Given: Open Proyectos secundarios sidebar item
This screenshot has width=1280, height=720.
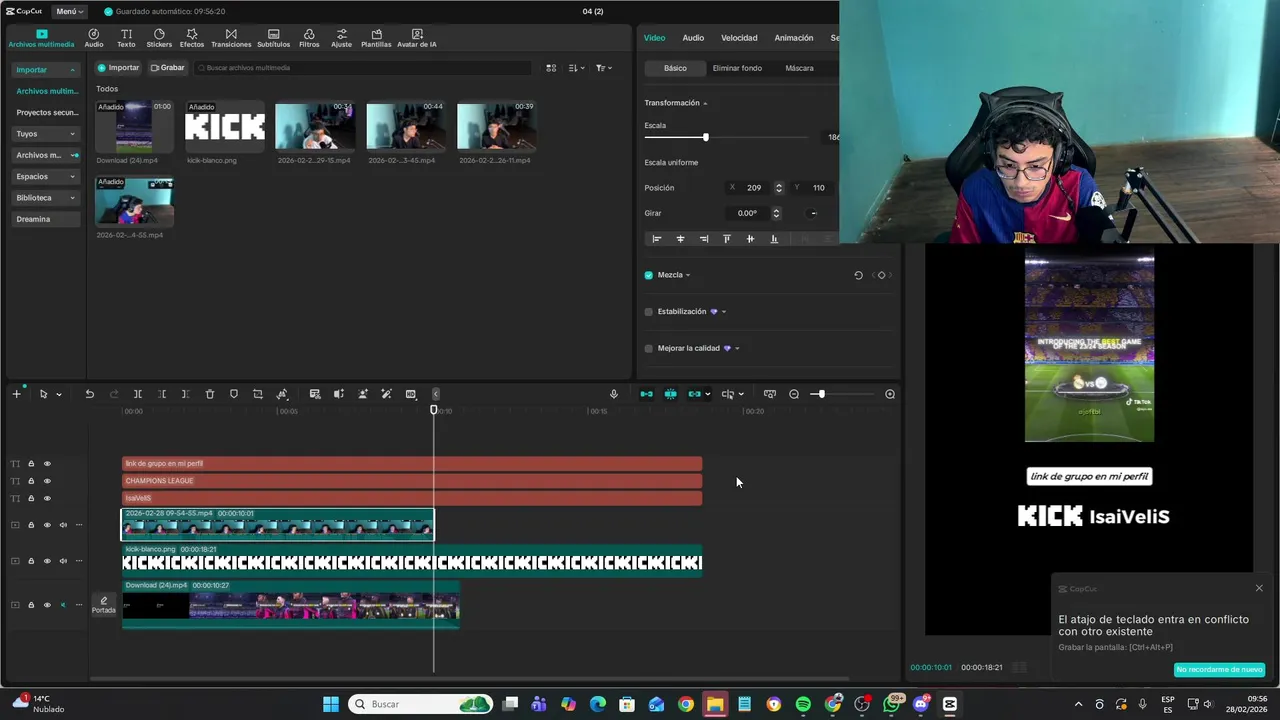Looking at the screenshot, I should [x=46, y=112].
